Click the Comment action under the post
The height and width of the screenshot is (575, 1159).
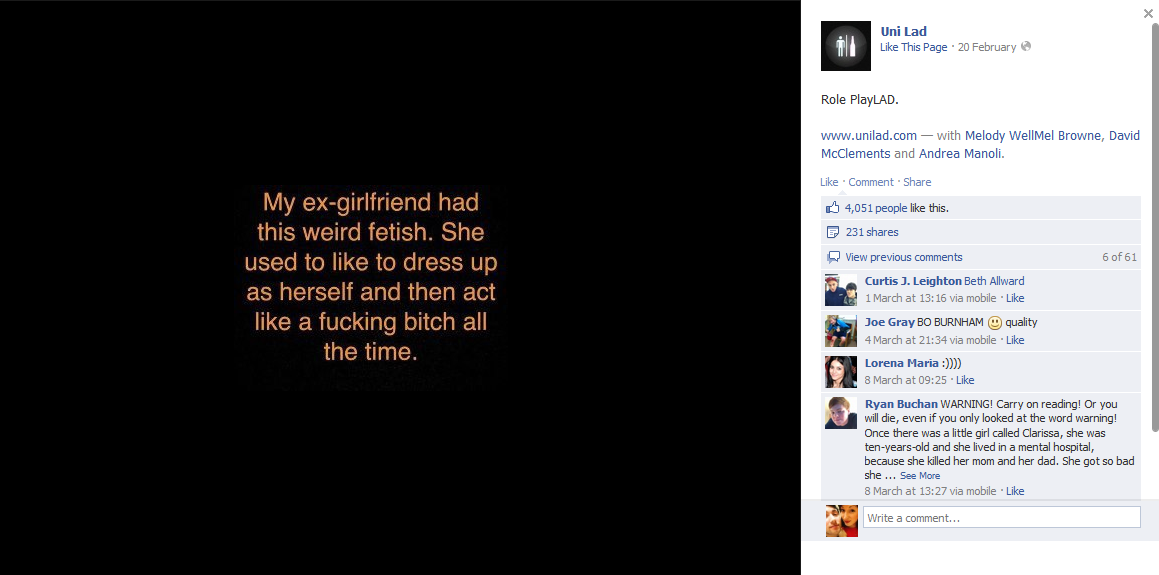click(871, 182)
